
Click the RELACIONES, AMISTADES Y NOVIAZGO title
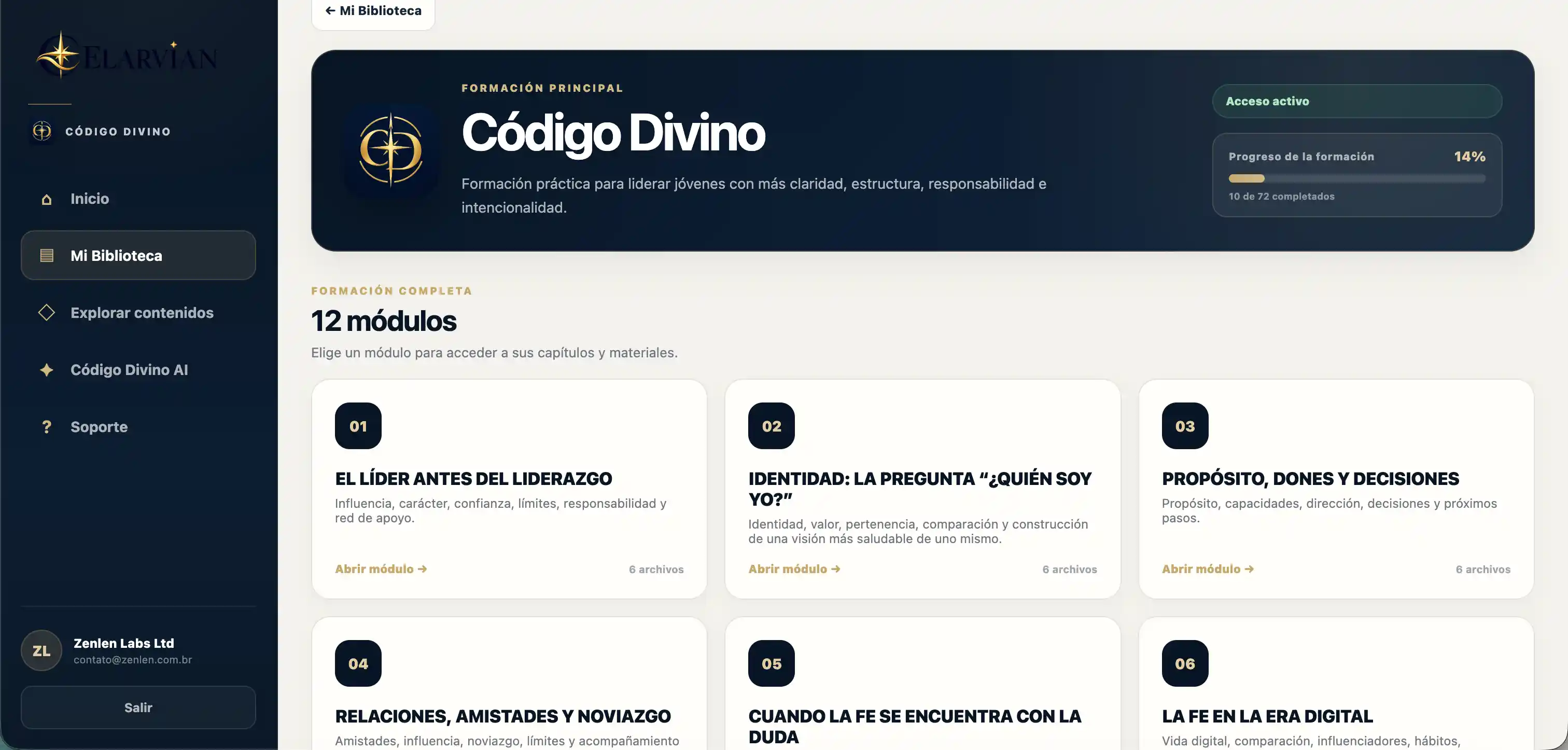pos(503,716)
